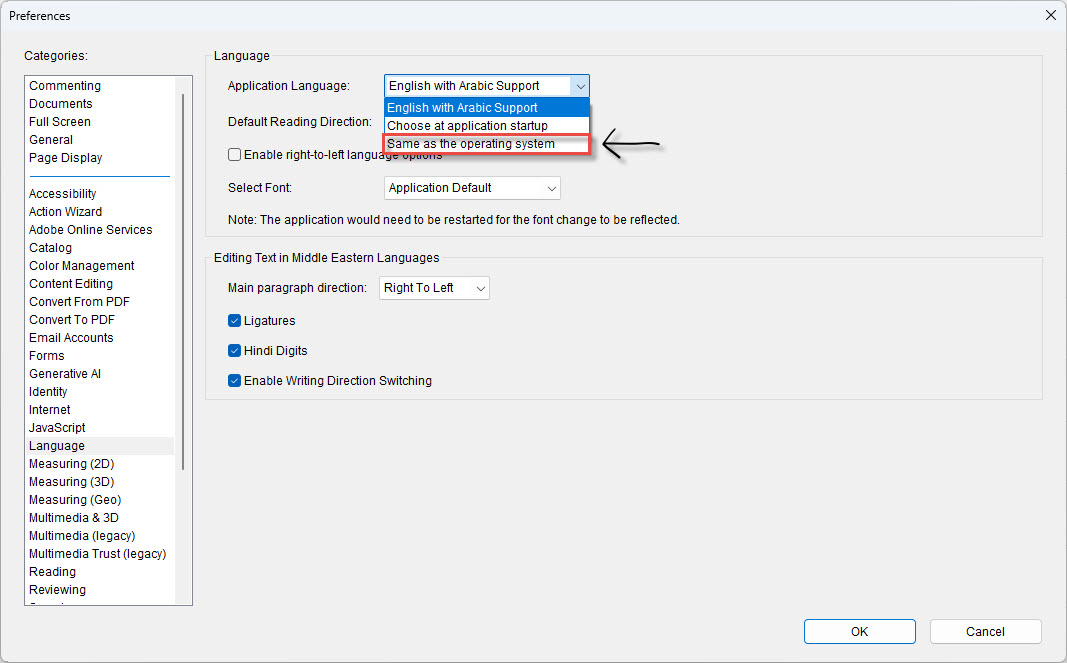Open the Main paragraph direction dropdown
The height and width of the screenshot is (663, 1067).
pos(434,288)
